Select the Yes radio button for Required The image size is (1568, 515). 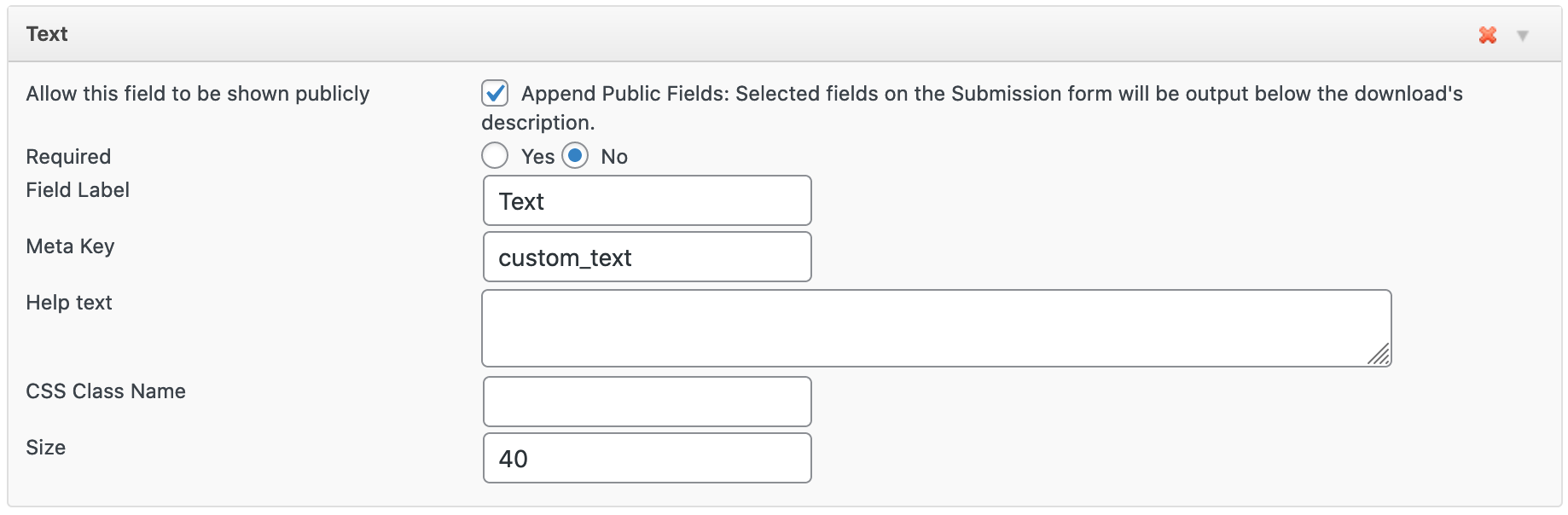click(x=495, y=156)
